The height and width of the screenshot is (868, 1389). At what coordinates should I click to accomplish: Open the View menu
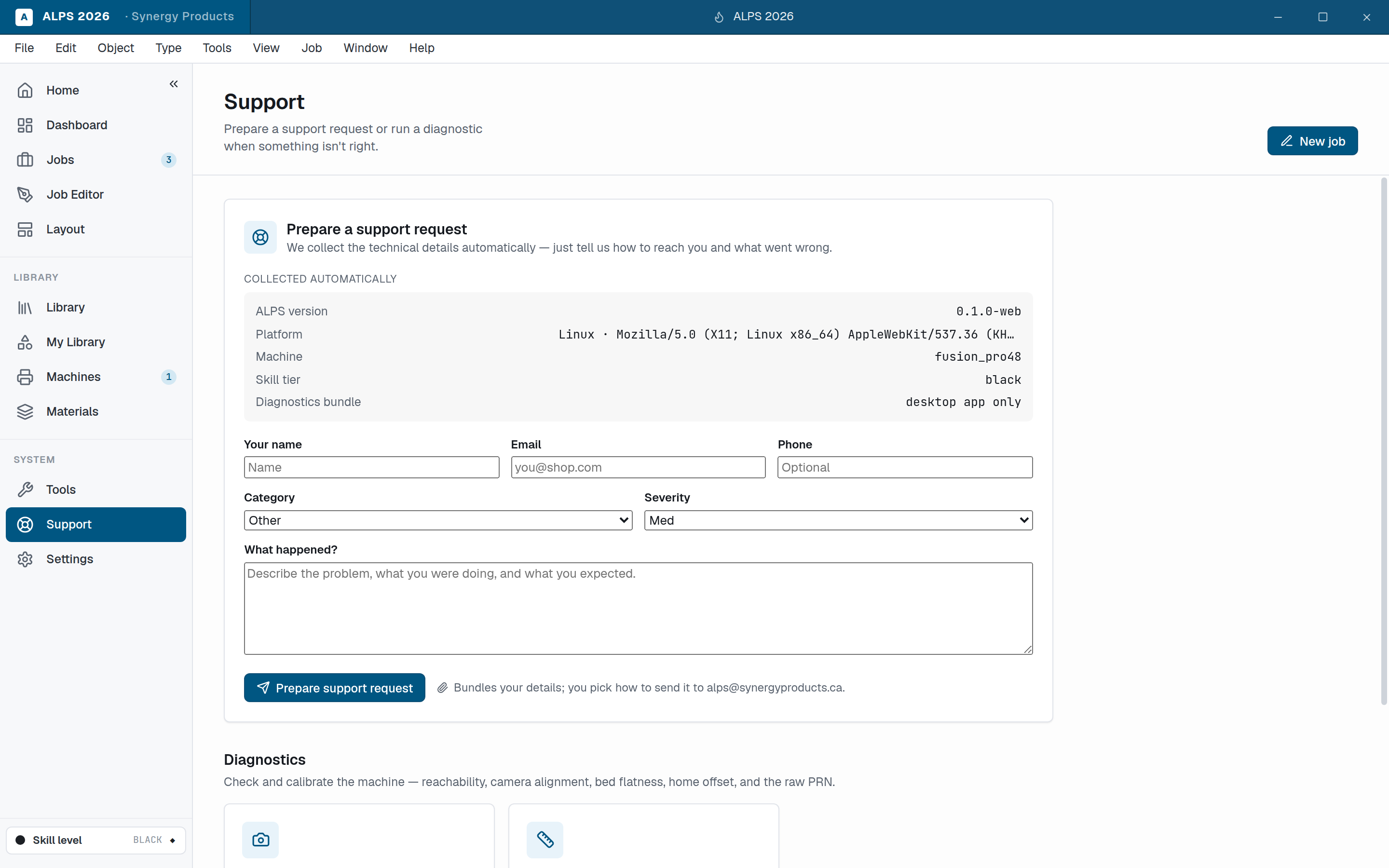point(266,48)
